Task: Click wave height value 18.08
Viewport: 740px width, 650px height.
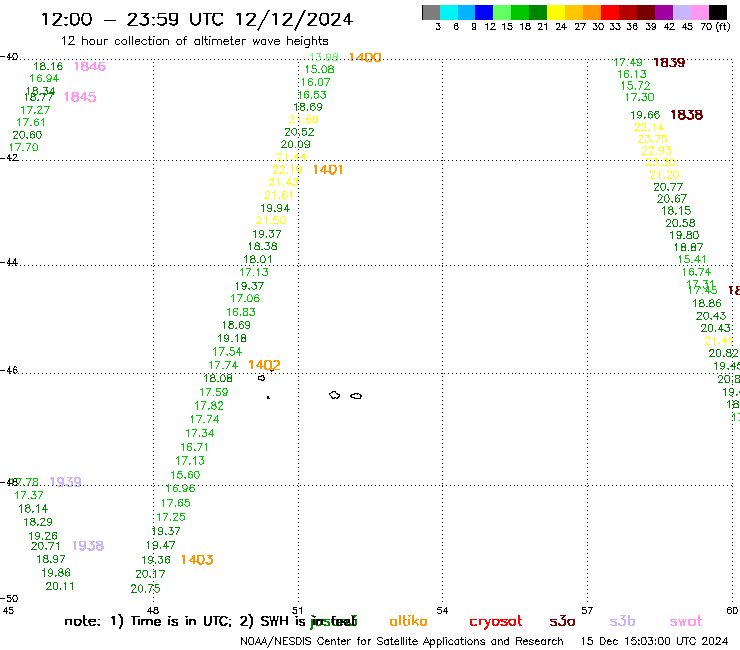Action: [x=218, y=378]
